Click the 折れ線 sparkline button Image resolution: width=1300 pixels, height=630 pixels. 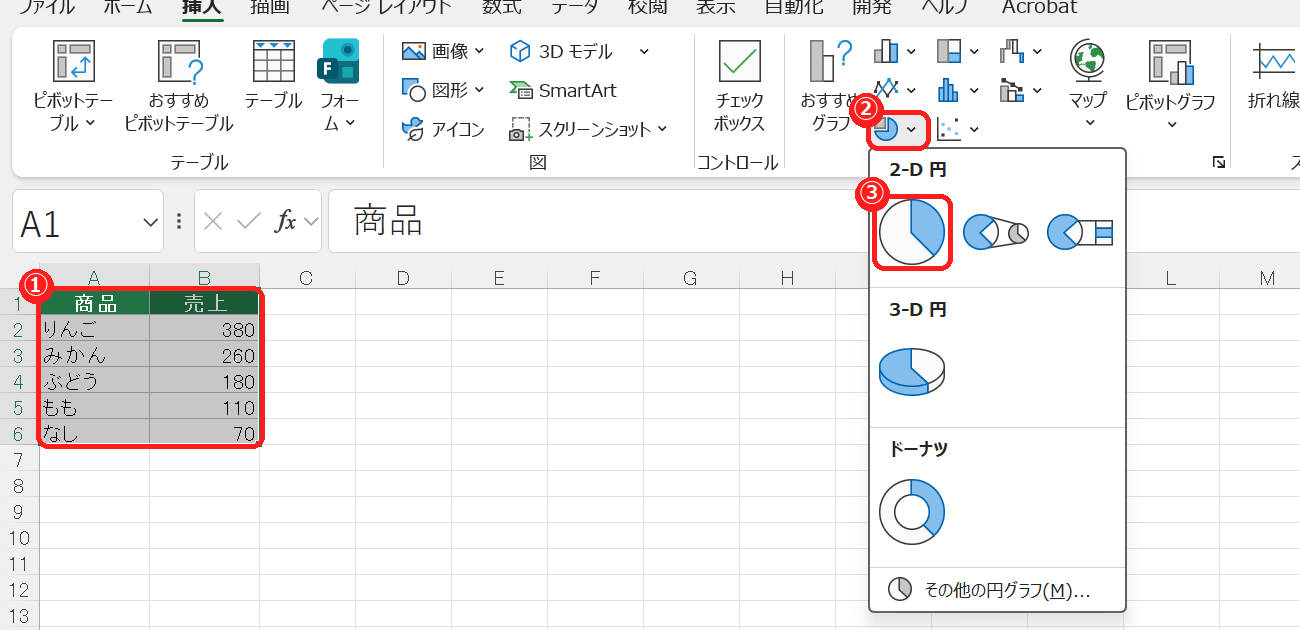click(1274, 76)
